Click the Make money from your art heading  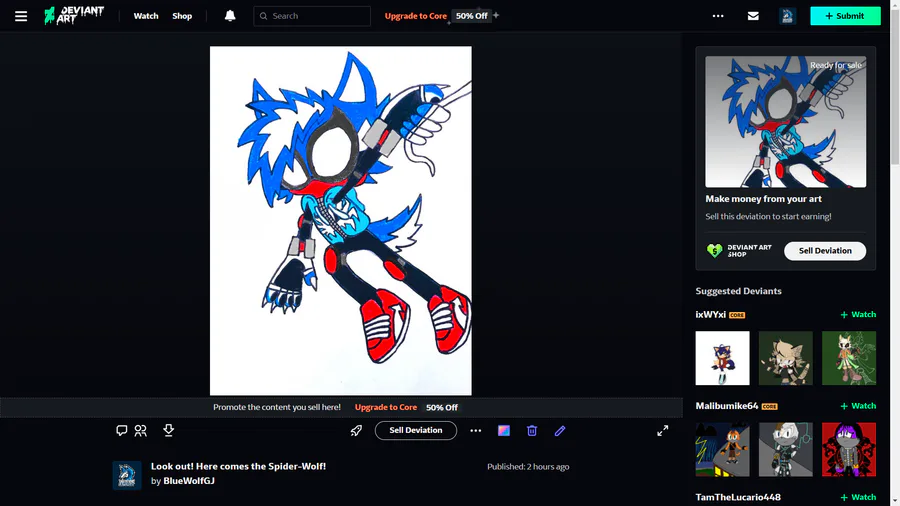763,198
